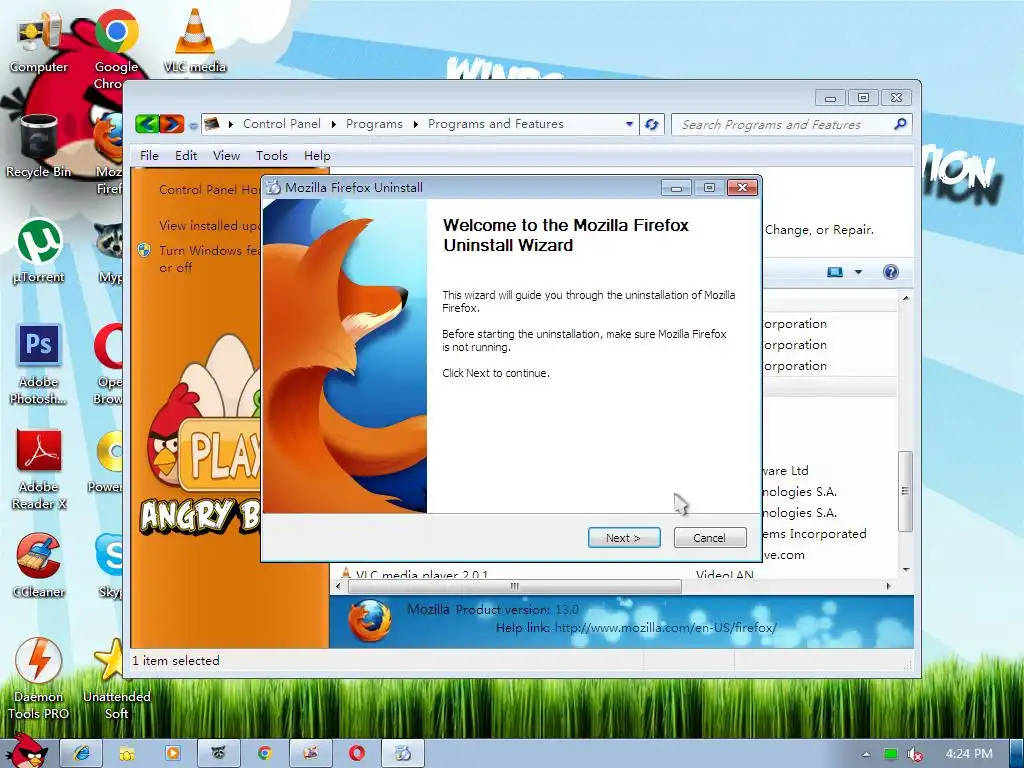This screenshot has height=768, width=1024.
Task: Open Google Chrome desktop shortcut
Action: click(116, 49)
